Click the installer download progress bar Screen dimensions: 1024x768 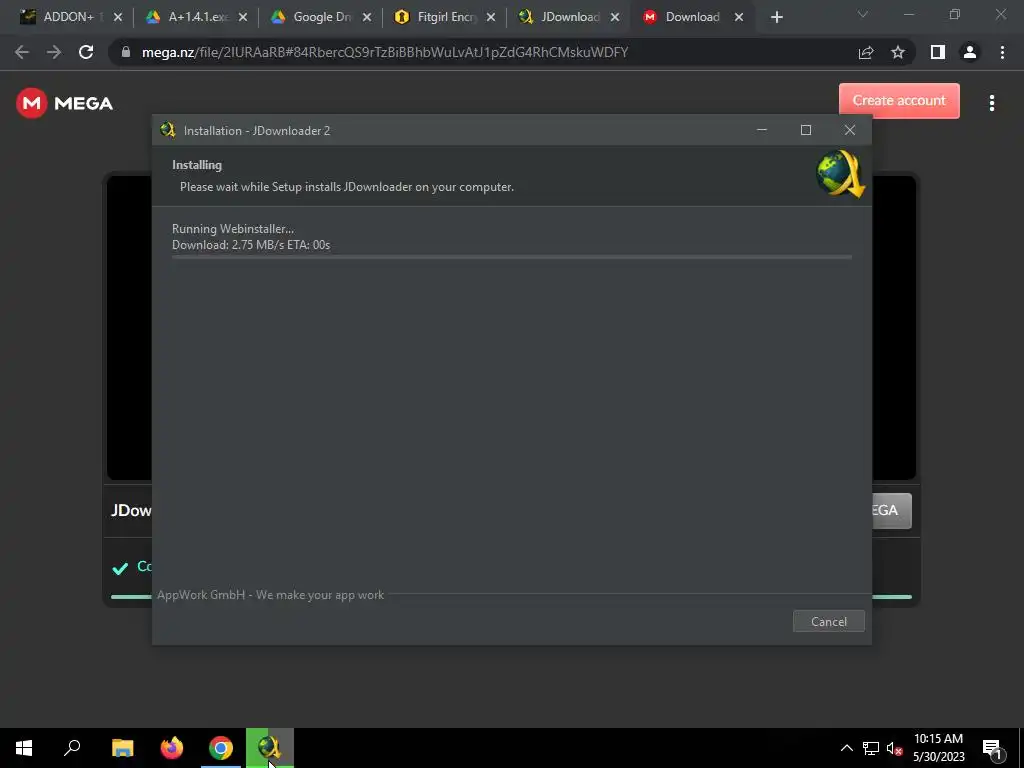(x=511, y=257)
